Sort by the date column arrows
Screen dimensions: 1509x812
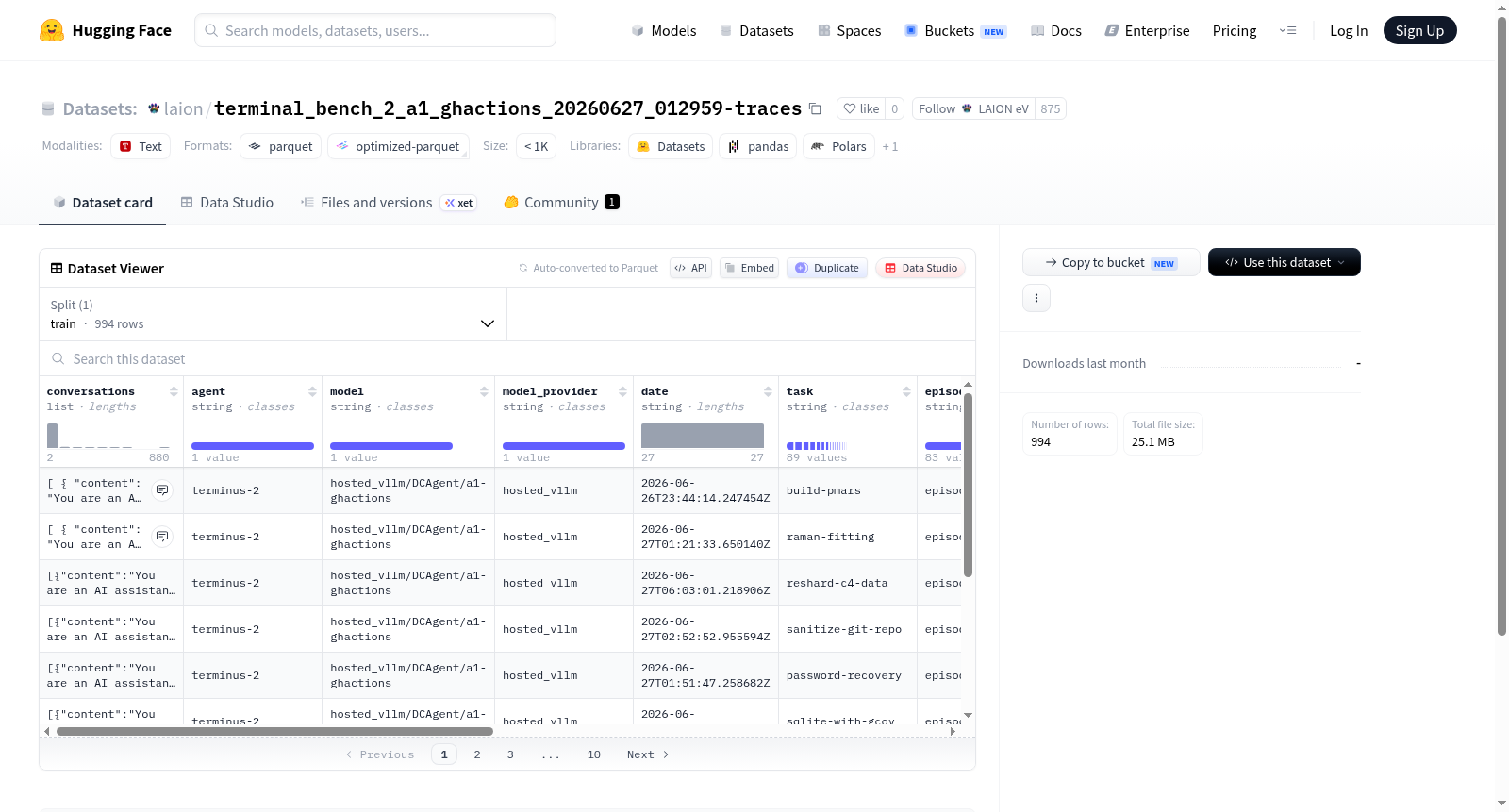768,391
